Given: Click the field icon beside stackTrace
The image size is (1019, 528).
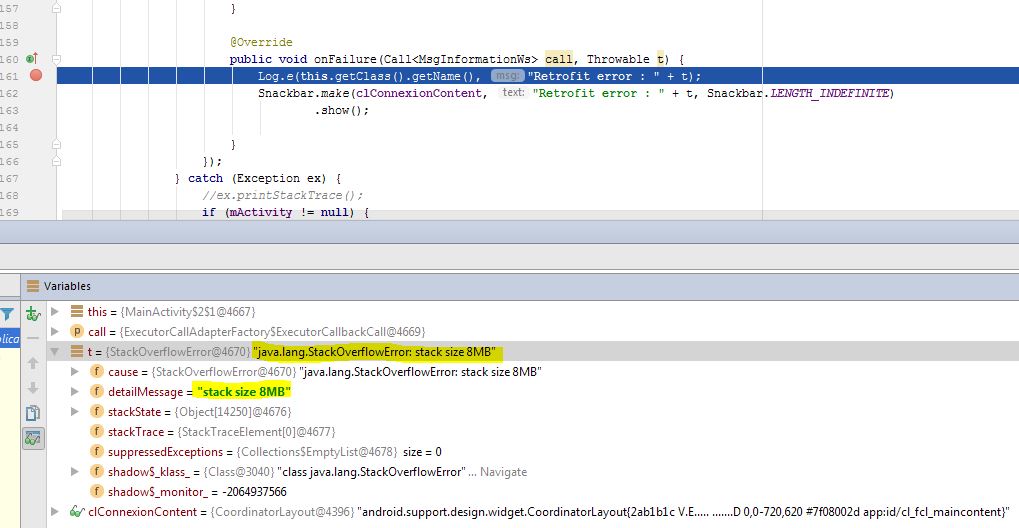Looking at the screenshot, I should click(x=96, y=431).
